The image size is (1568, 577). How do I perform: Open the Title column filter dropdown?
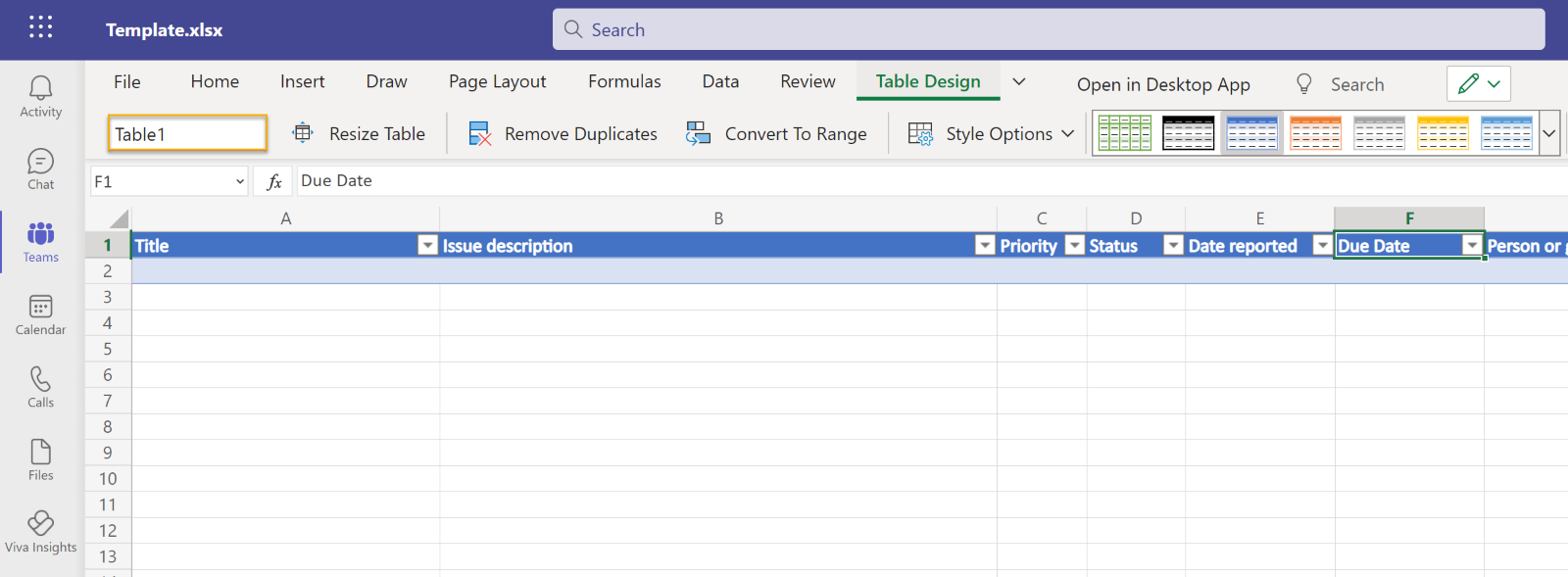pyautogui.click(x=427, y=246)
